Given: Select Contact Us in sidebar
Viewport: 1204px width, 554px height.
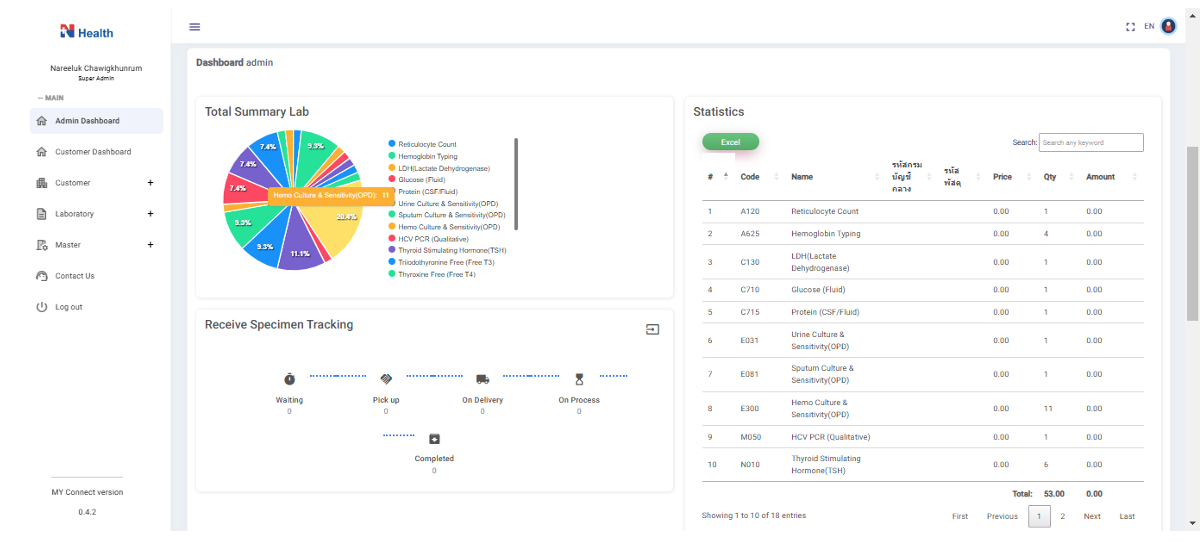Looking at the screenshot, I should (96, 276).
